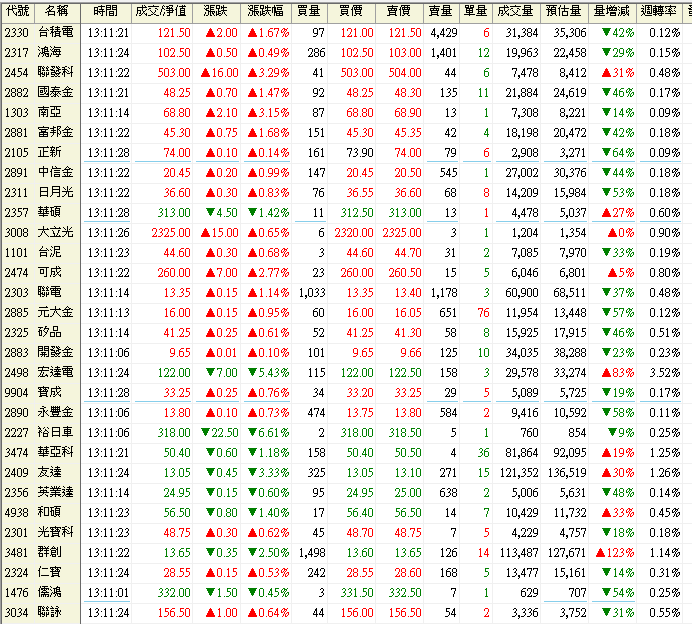Select stock name 儒鴻
Screen dimensions: 692x624
pos(49,592)
